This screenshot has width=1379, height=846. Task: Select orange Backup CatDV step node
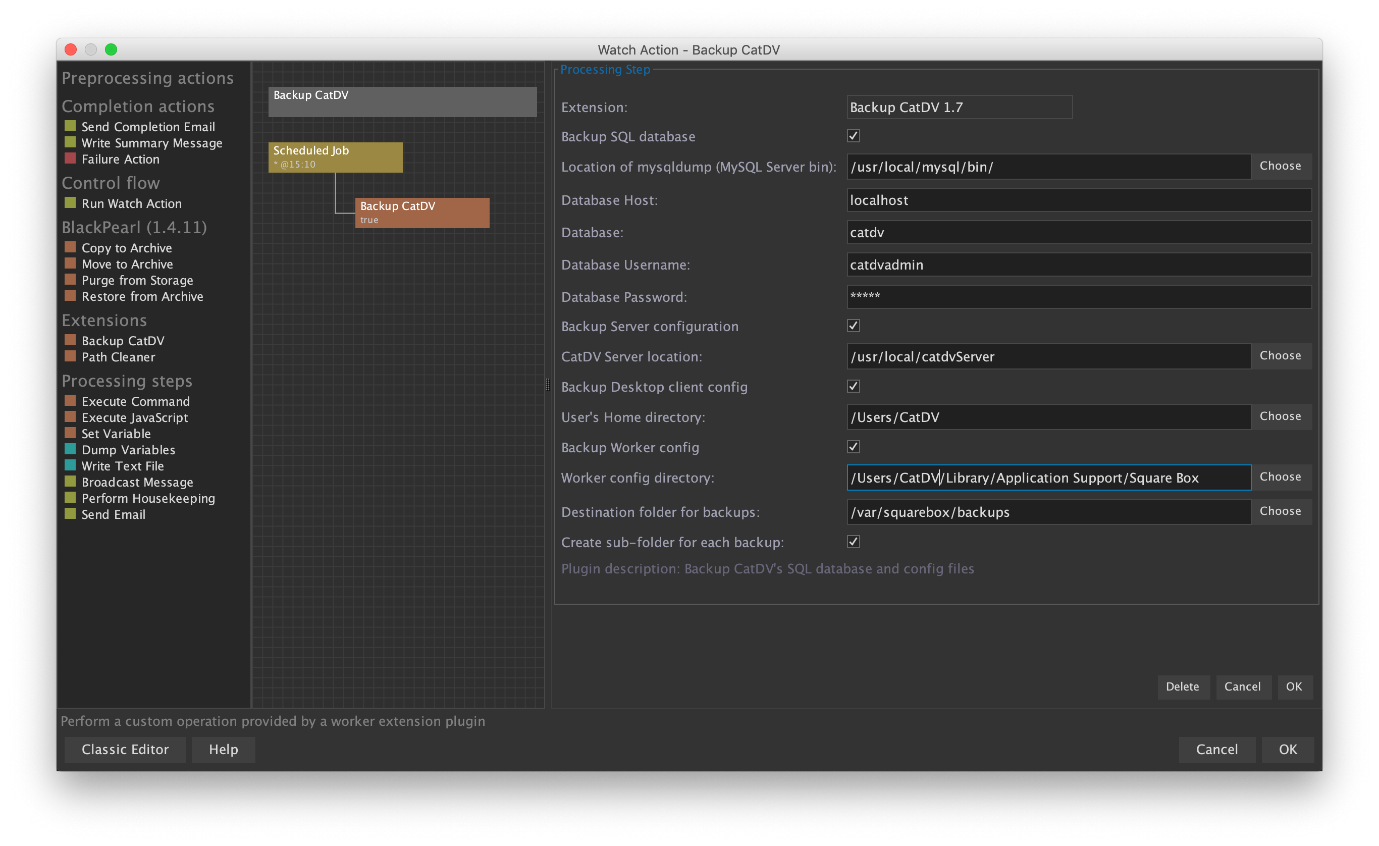(422, 213)
